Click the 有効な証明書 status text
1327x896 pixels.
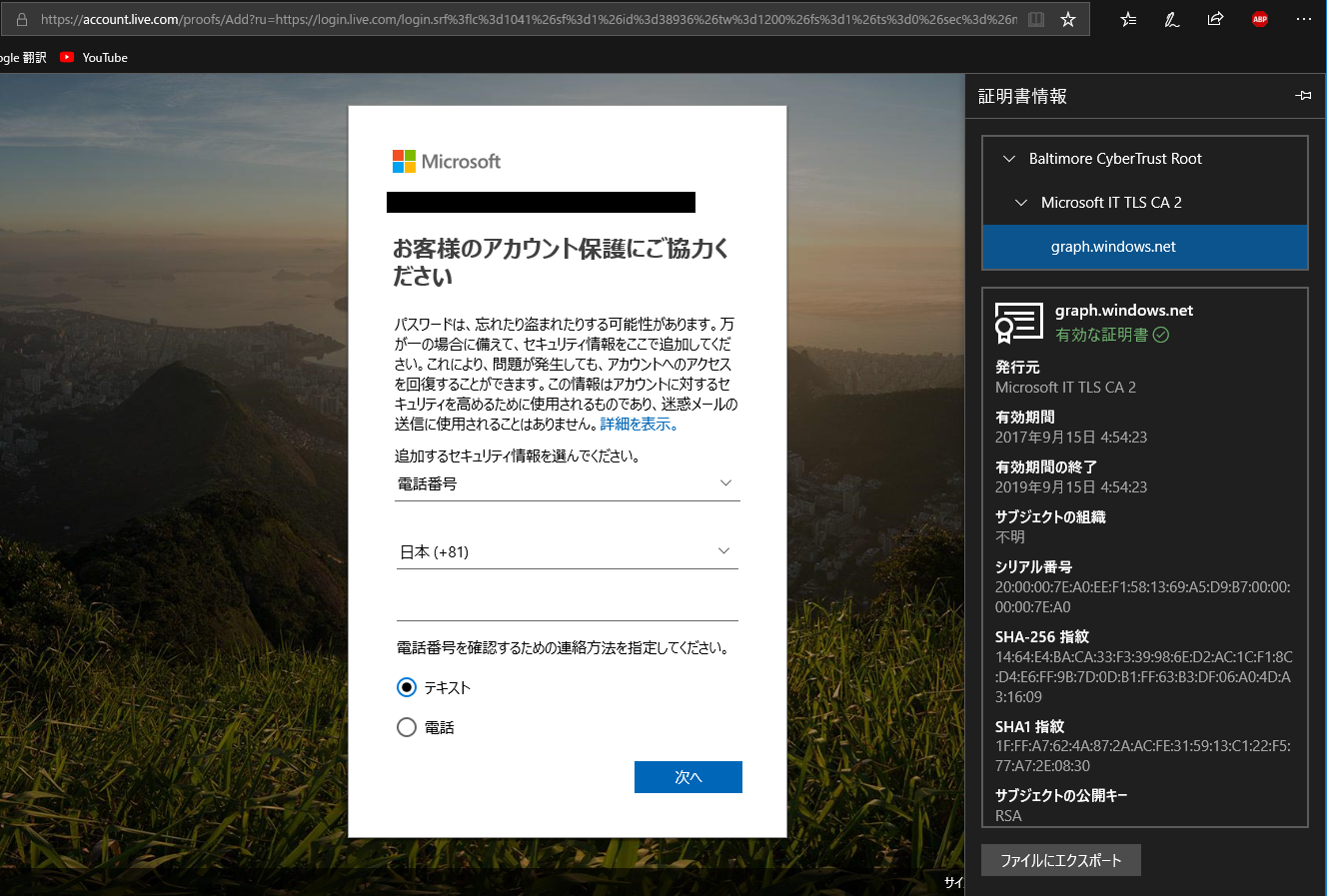click(1101, 336)
